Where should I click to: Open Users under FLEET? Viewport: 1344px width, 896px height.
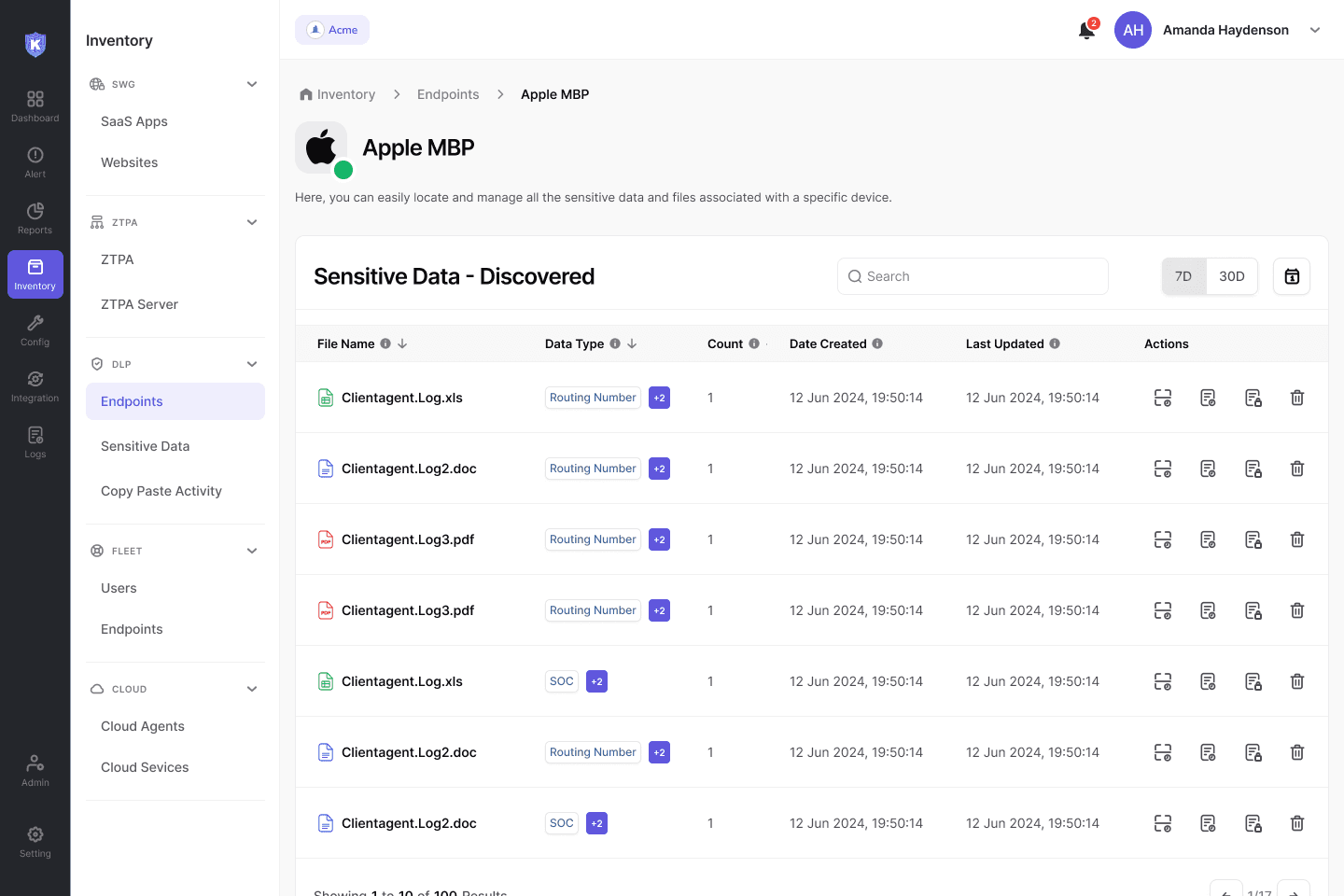(119, 588)
